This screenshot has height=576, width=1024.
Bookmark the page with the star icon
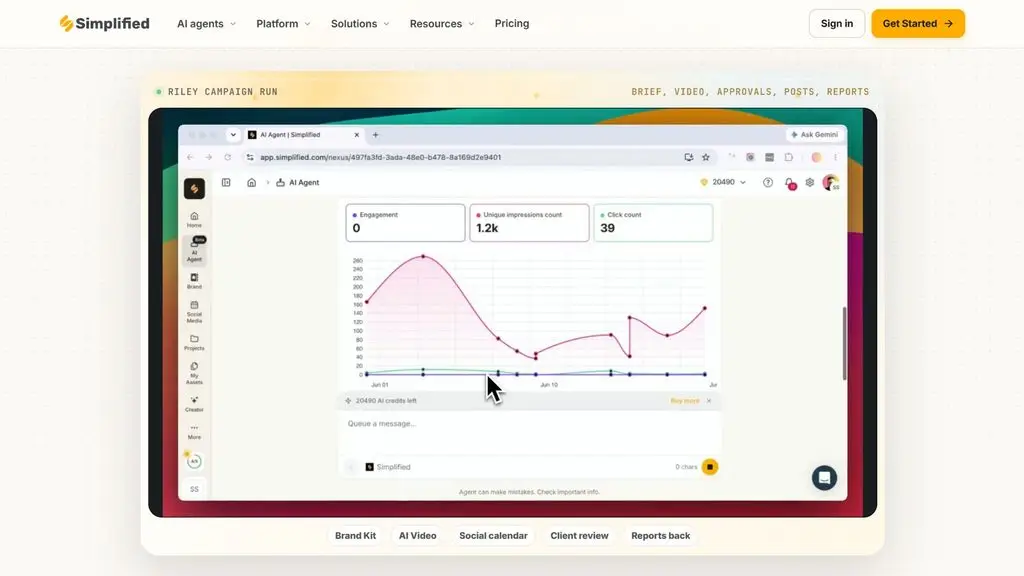pos(706,157)
